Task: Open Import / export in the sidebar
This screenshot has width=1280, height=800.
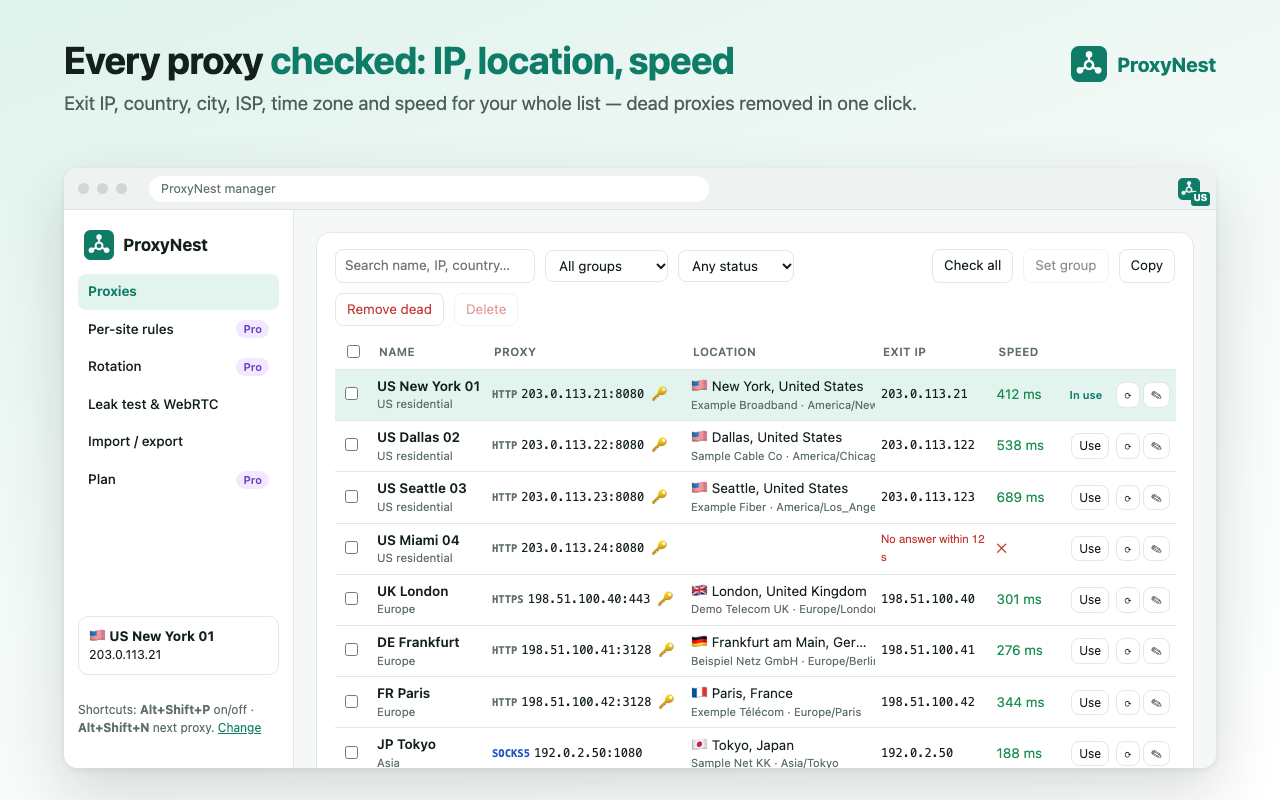Action: (178, 442)
